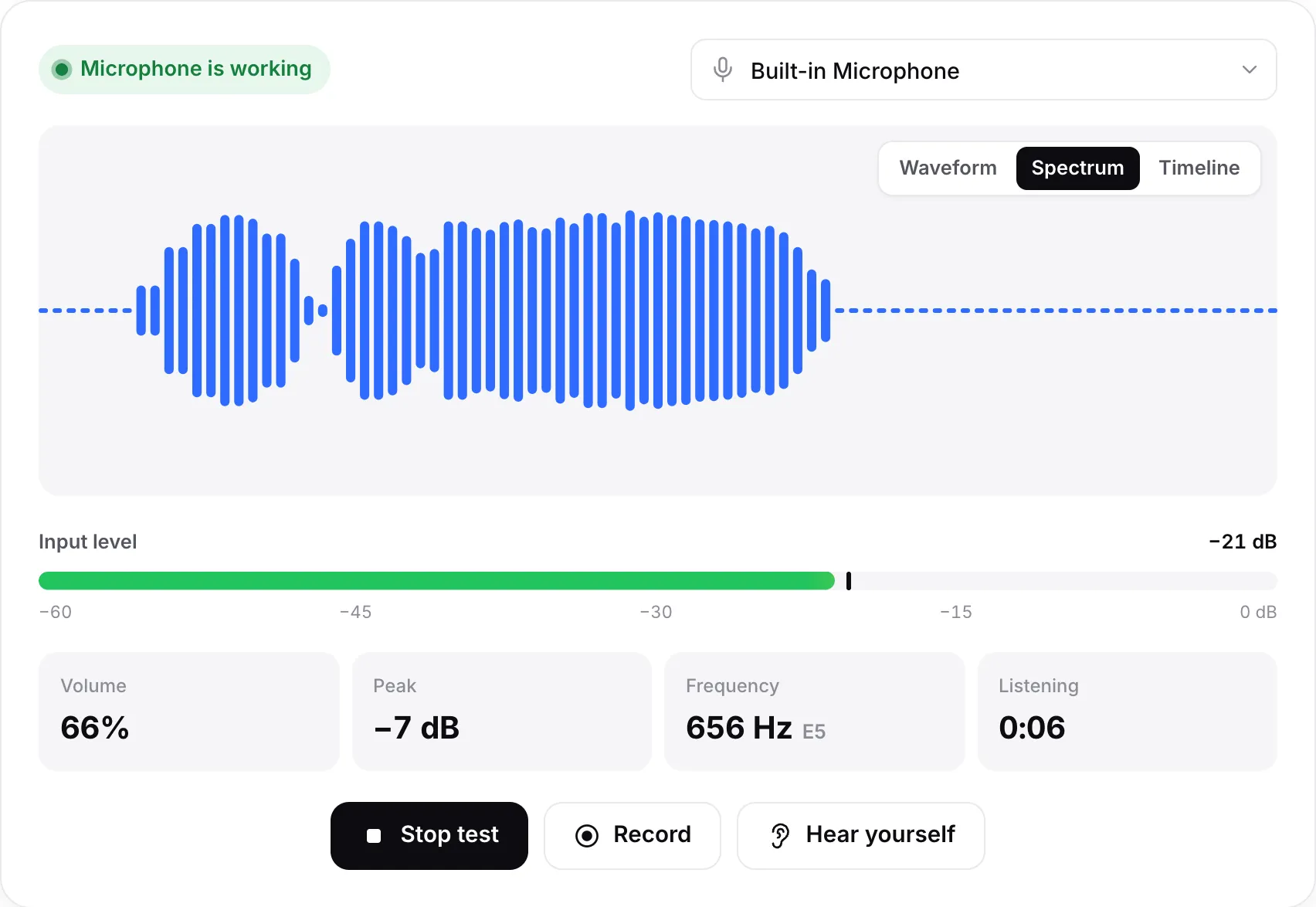Click the green status dot indicator

click(x=62, y=70)
